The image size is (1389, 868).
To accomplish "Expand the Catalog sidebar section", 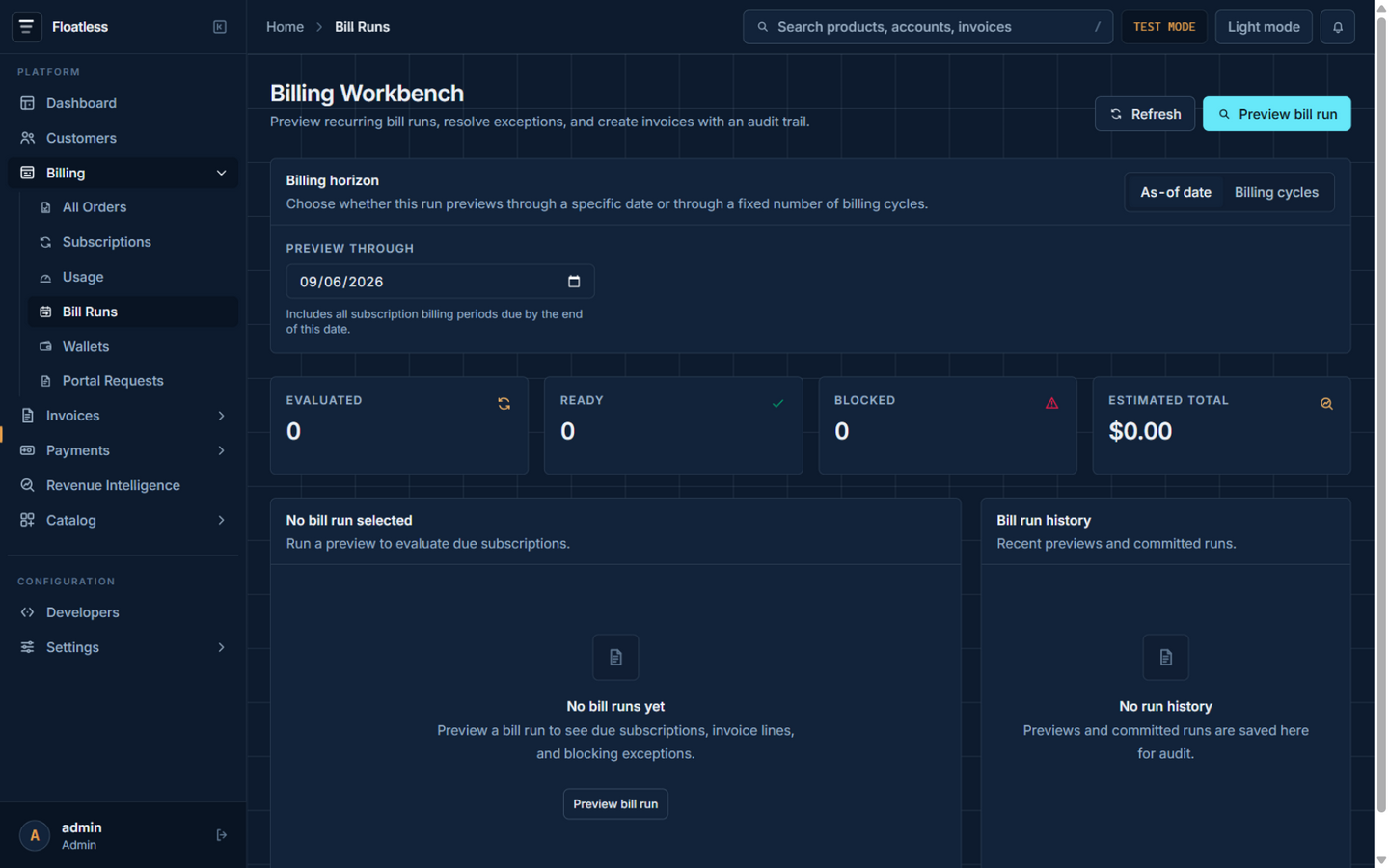I will [123, 520].
